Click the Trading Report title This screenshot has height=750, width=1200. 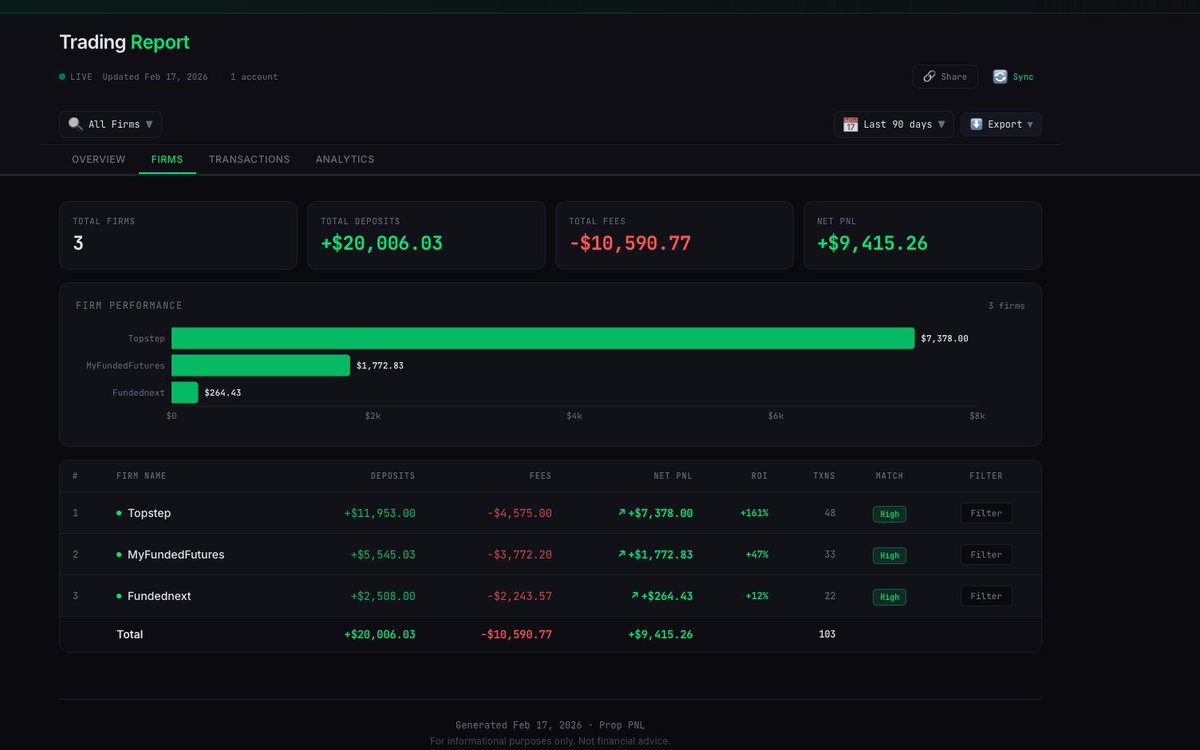(124, 42)
